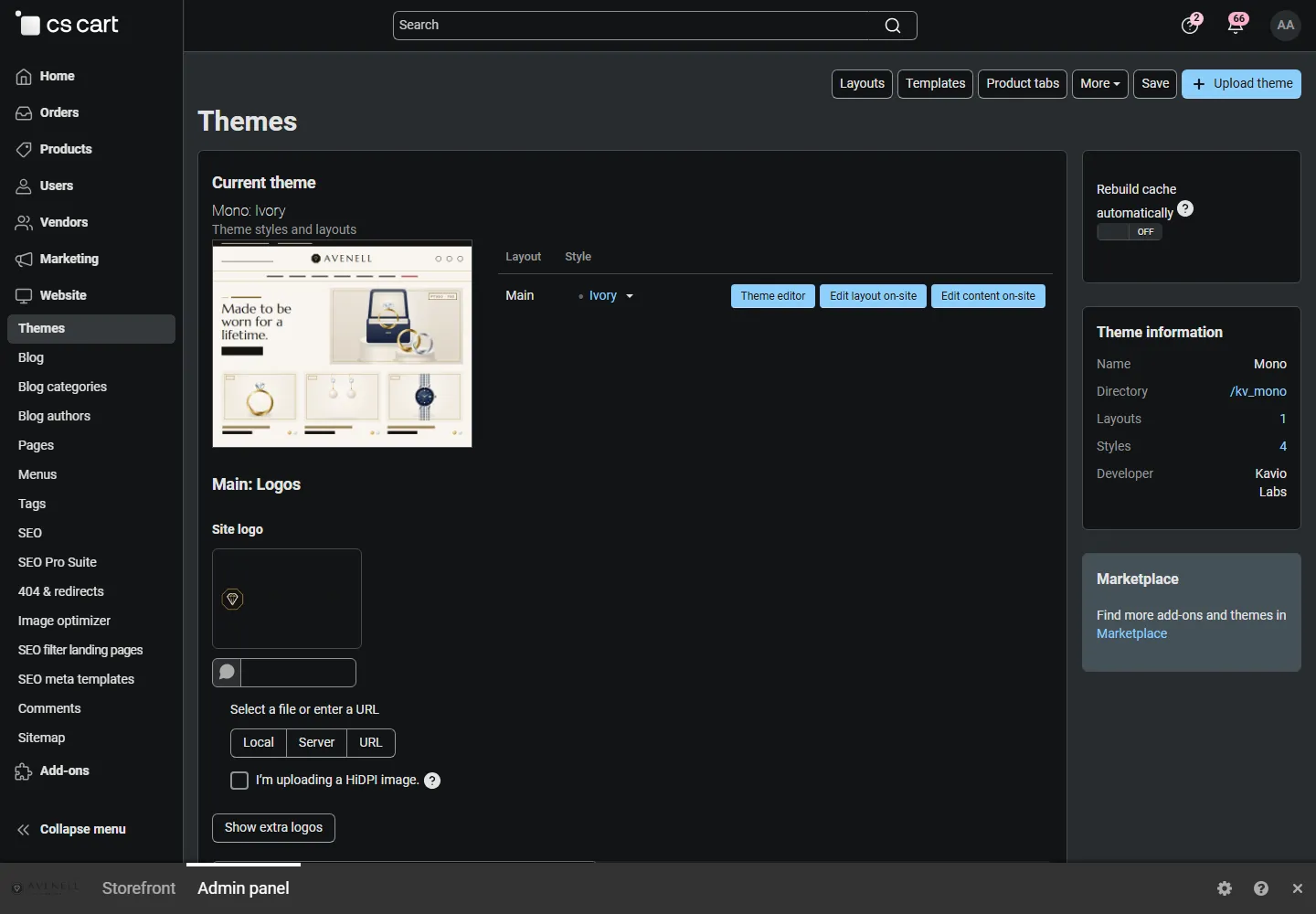Switch to the Admin panel tab
The image size is (1316, 914).
pyautogui.click(x=243, y=888)
